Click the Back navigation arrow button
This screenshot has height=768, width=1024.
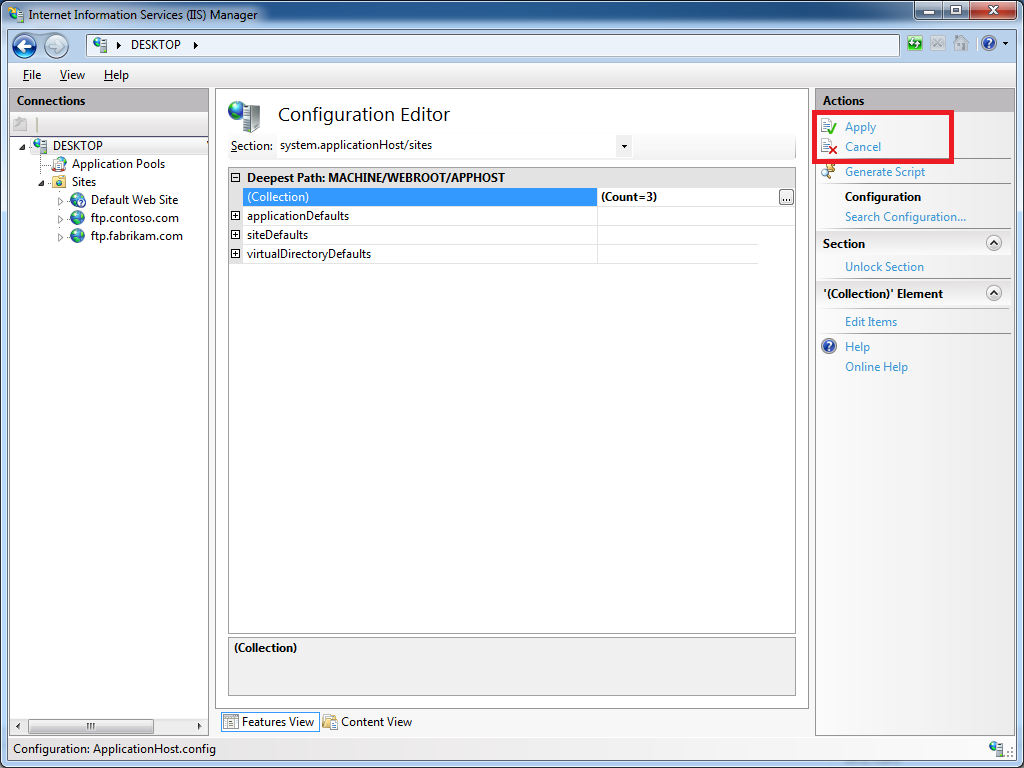tap(25, 46)
